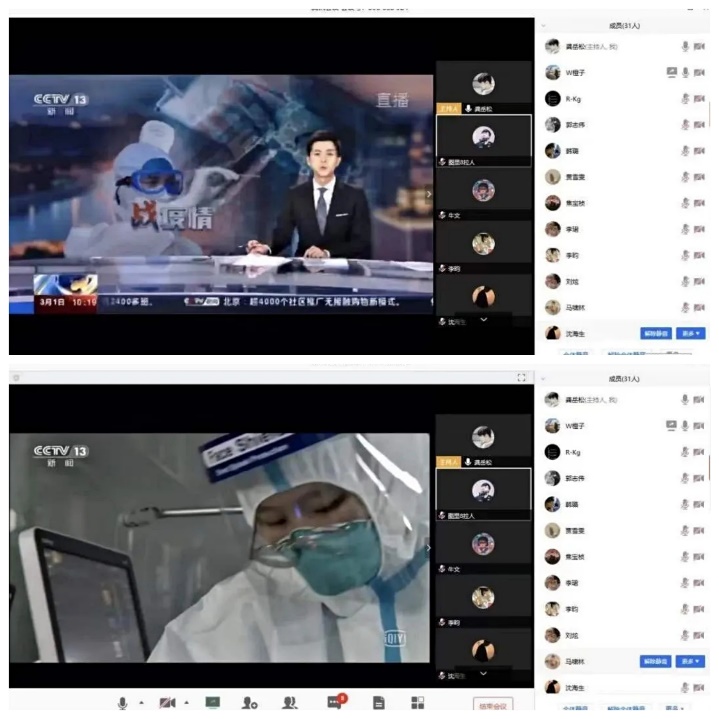Toggle host microphone in upper member list
The image size is (719, 719).
coord(686,46)
